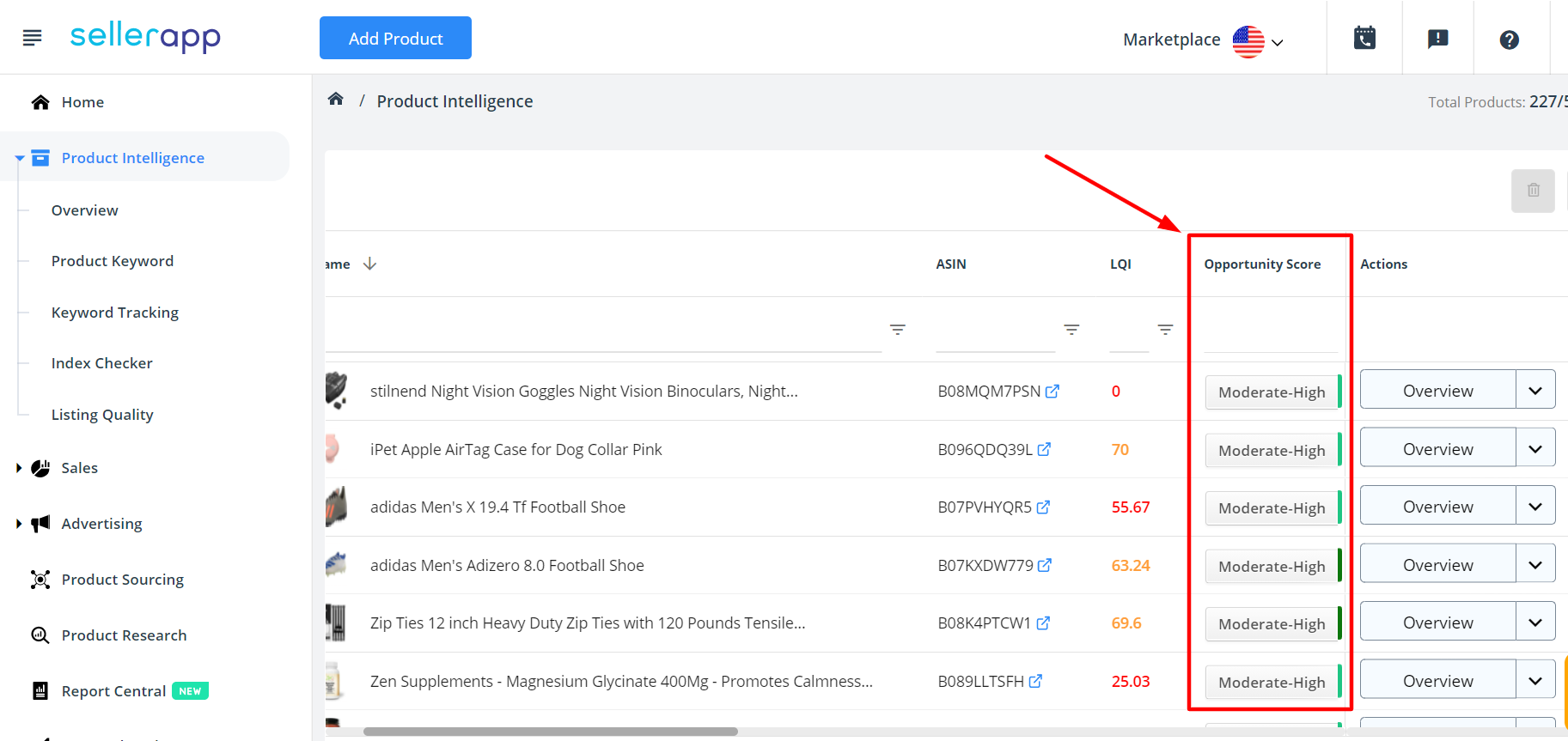
Task: Click the trash delete icon
Action: 1533,191
